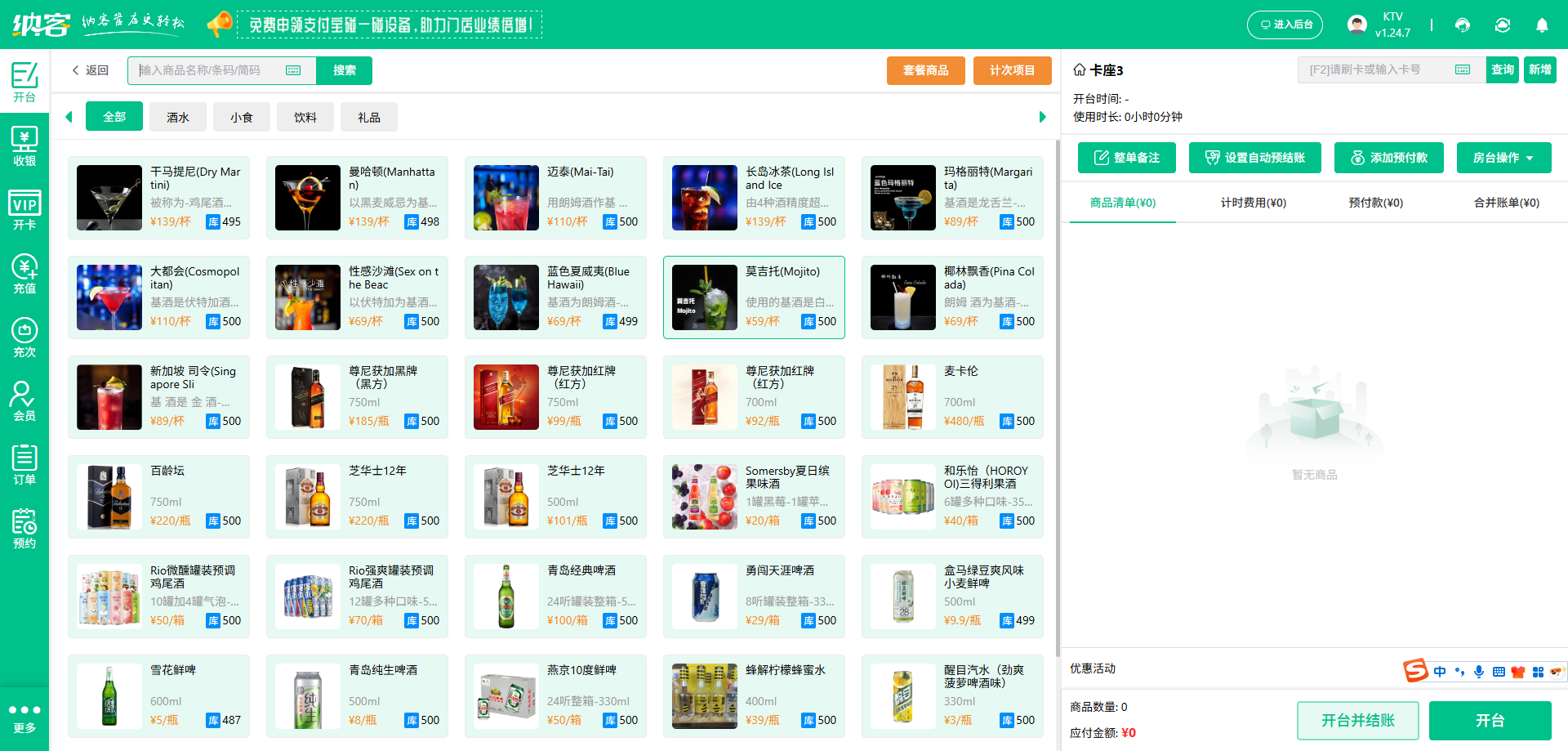Viewport: 1568px width, 751px height.
Task: Click the customer service headset icon
Action: pyautogui.click(x=1463, y=25)
